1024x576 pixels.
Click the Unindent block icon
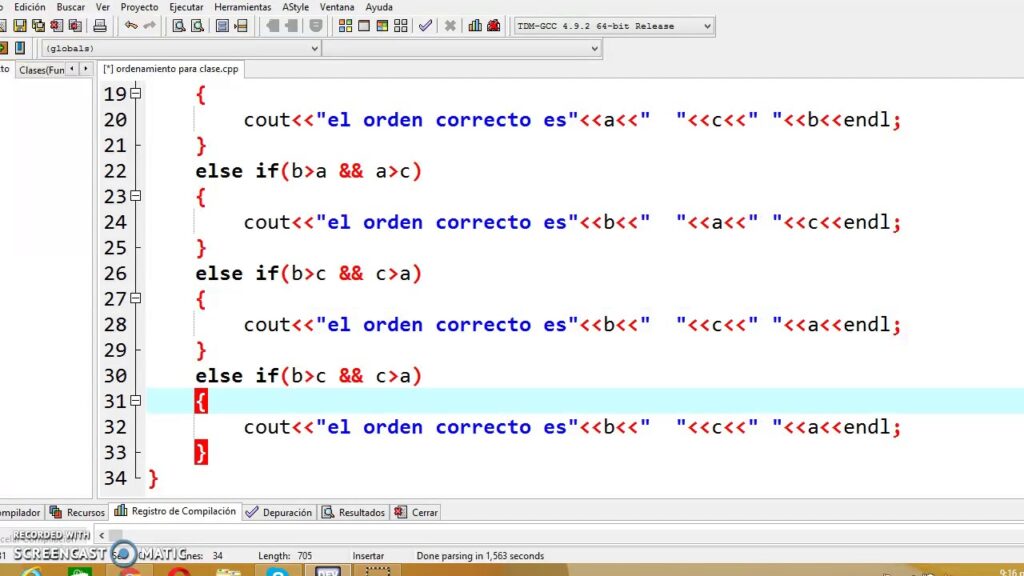pyautogui.click(x=291, y=26)
